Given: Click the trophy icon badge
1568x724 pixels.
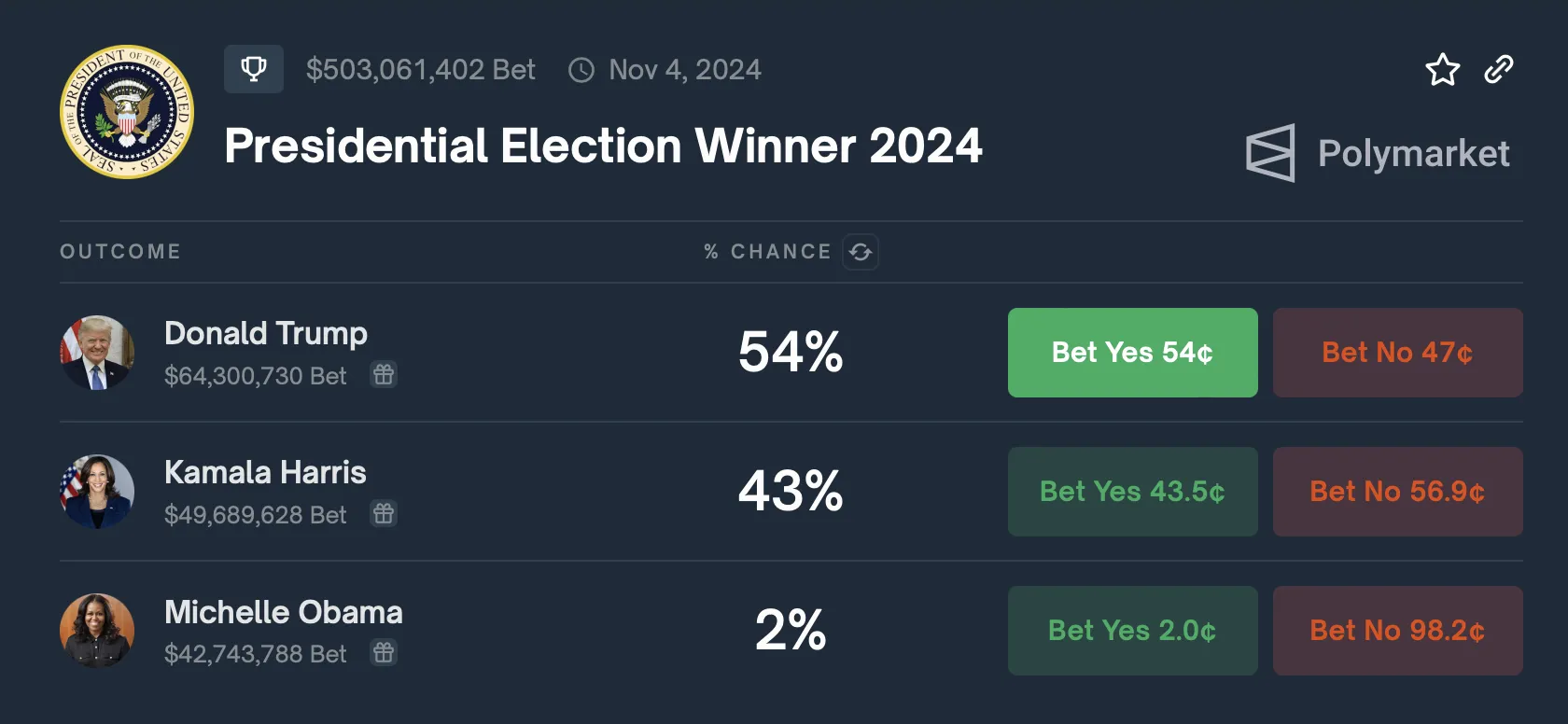Looking at the screenshot, I should (254, 69).
